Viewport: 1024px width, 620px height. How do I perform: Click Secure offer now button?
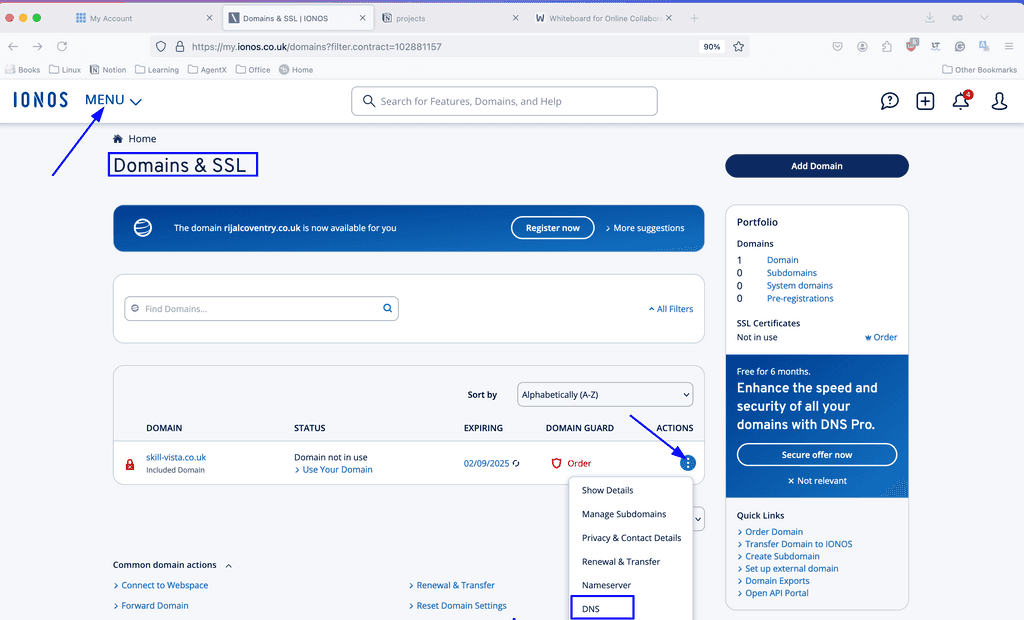(x=816, y=455)
